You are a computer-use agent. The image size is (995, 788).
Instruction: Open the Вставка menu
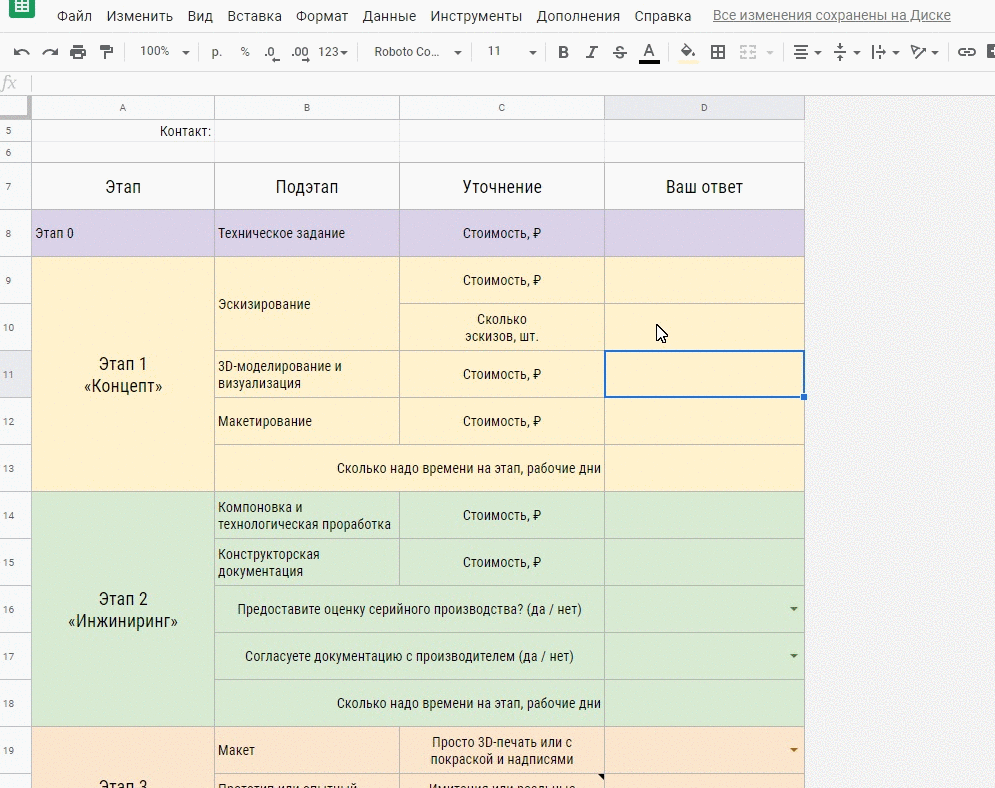pyautogui.click(x=254, y=16)
